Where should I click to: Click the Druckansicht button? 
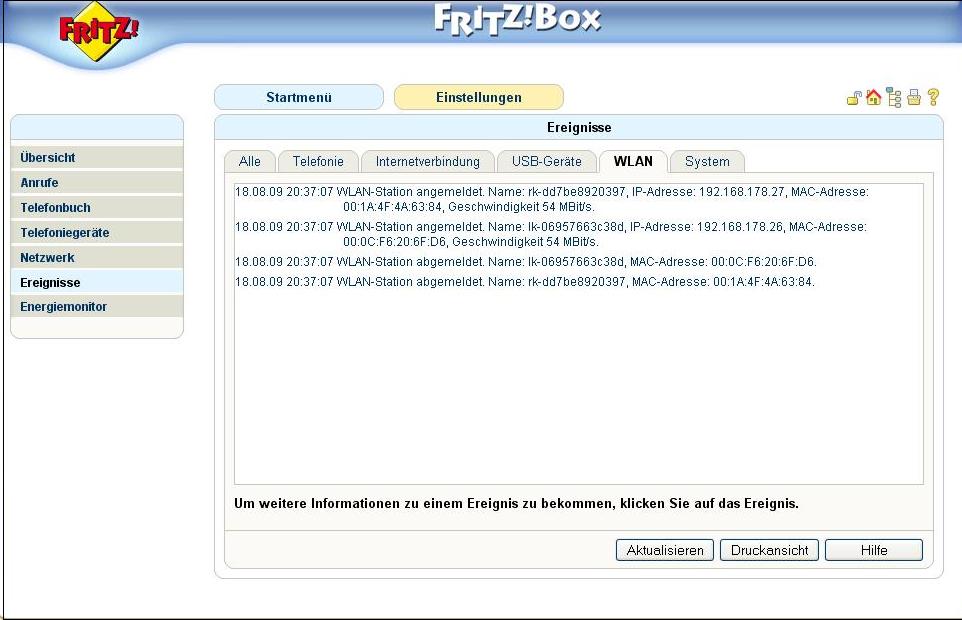769,550
